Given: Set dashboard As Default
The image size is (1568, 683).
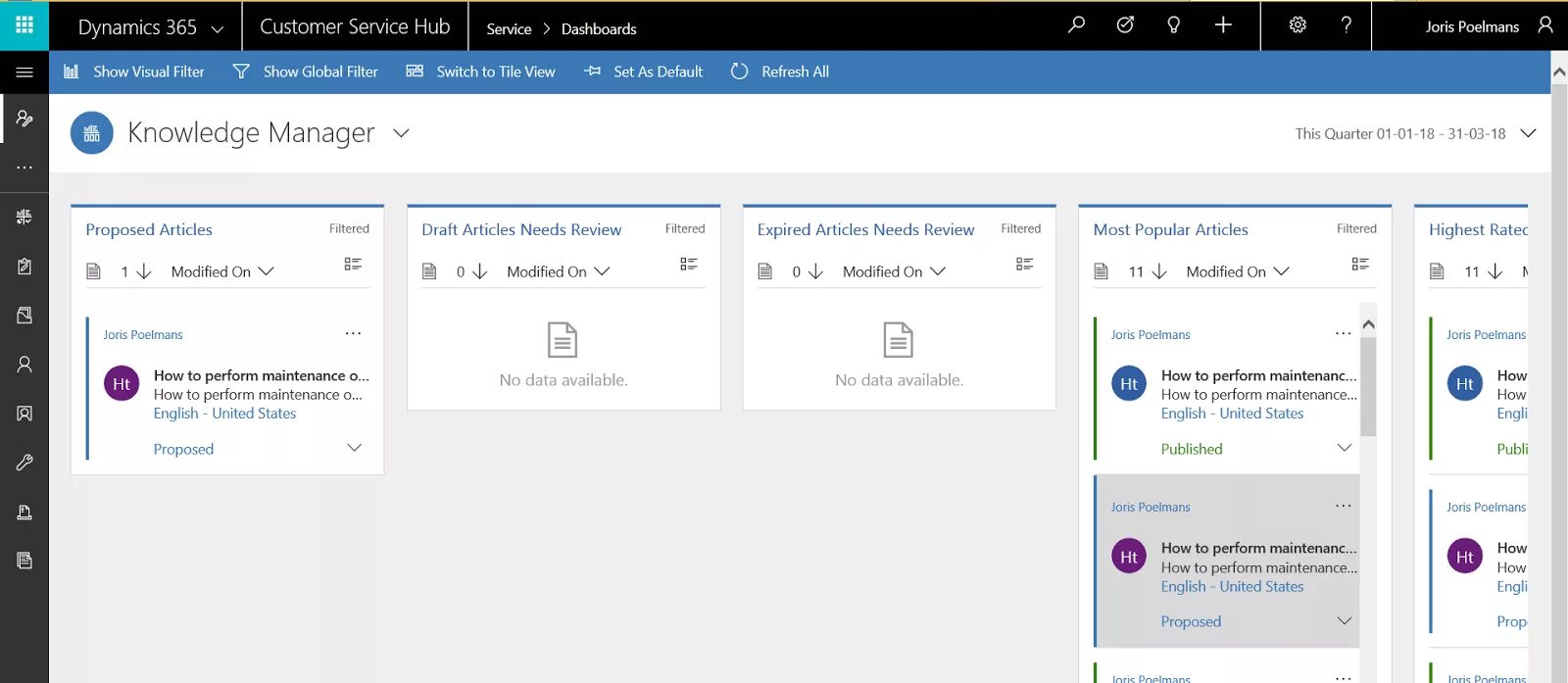Looking at the screenshot, I should [644, 72].
